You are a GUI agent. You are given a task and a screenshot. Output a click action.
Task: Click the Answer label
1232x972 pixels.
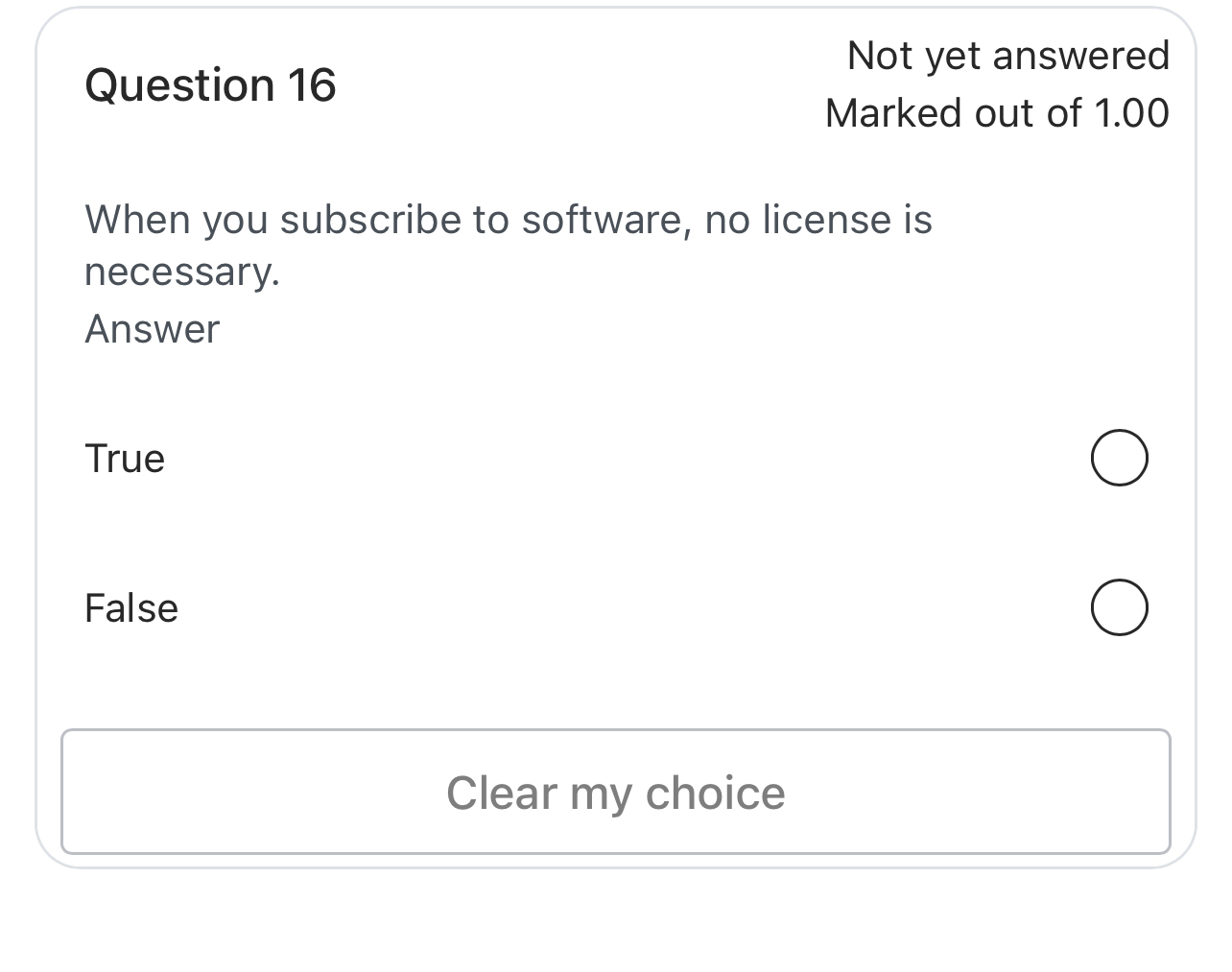coord(152,328)
